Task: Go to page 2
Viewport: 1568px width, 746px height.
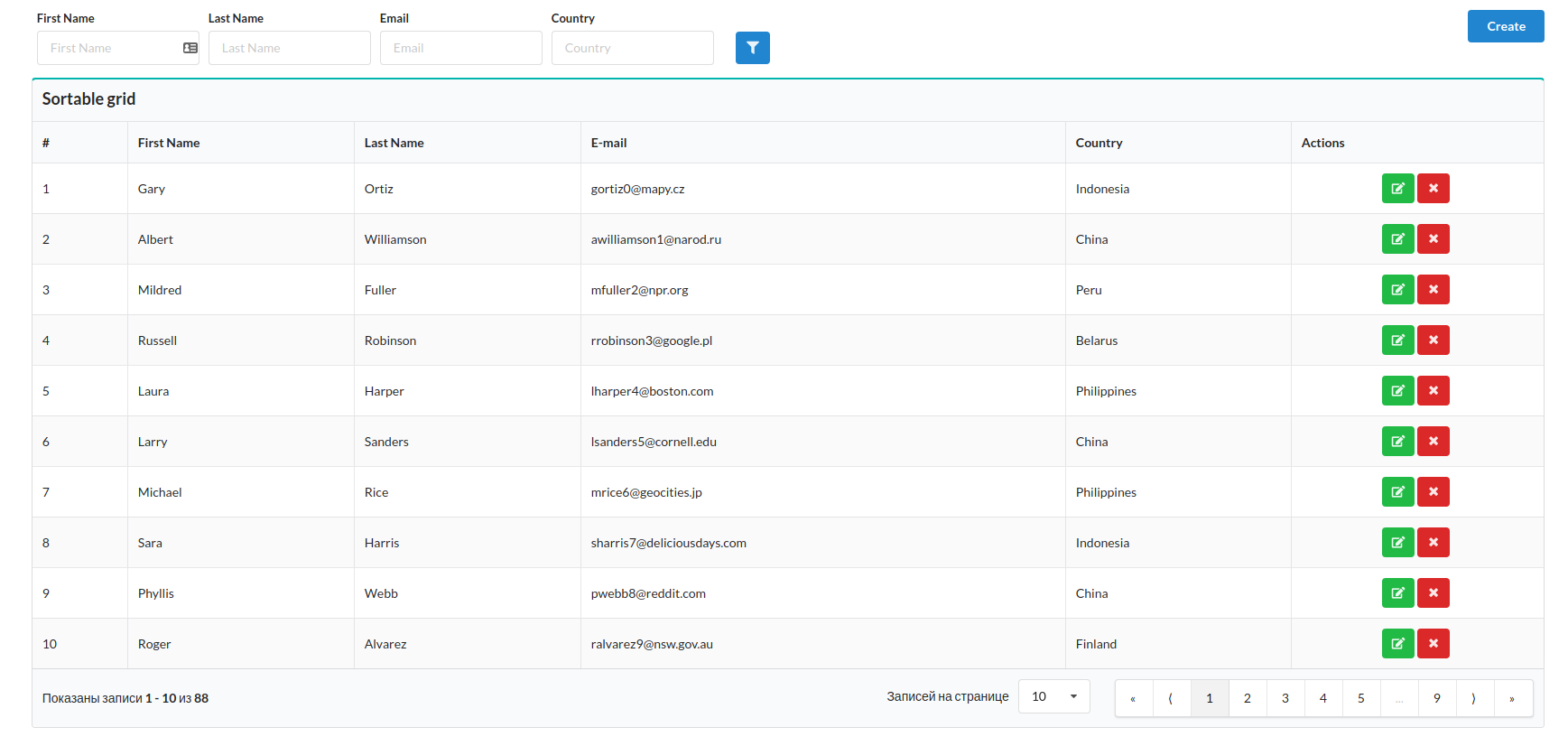Action: (1248, 698)
